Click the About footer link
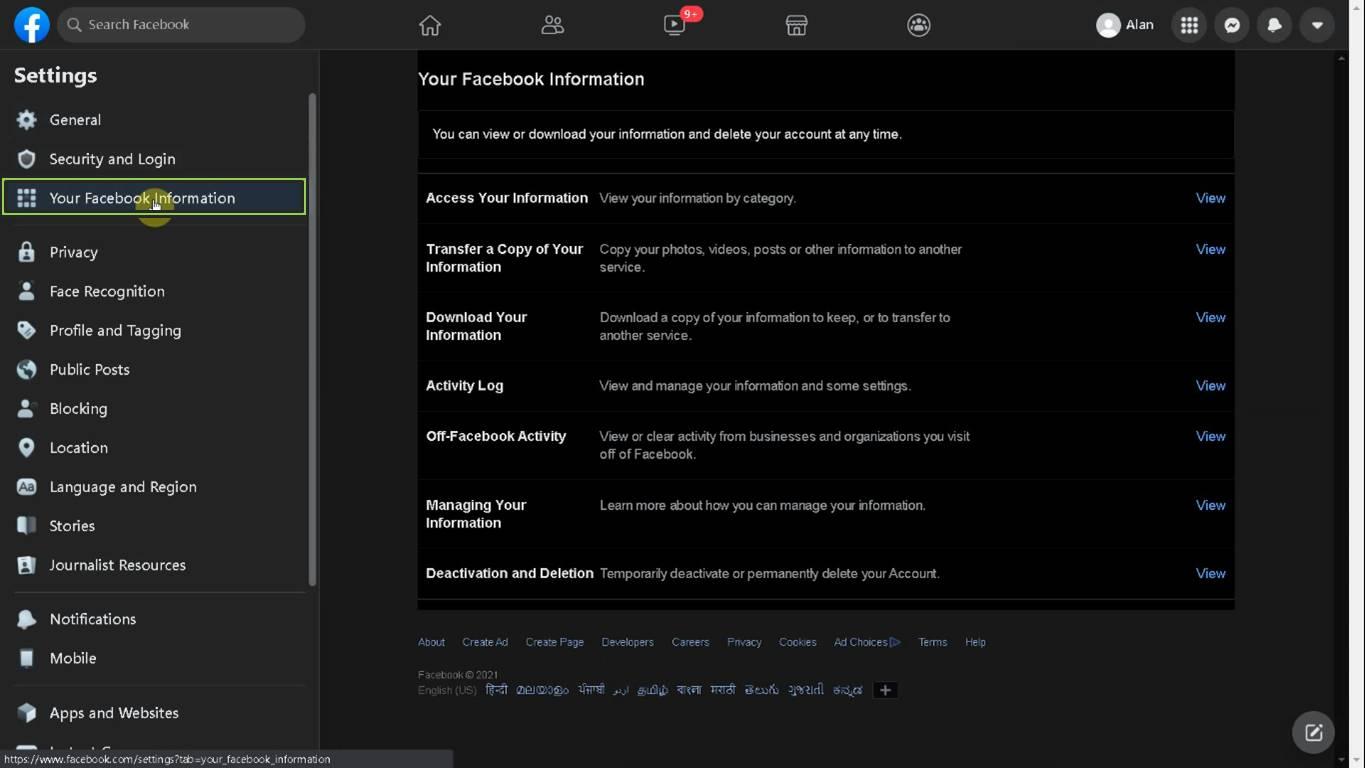Viewport: 1365px width, 768px height. pyautogui.click(x=431, y=642)
